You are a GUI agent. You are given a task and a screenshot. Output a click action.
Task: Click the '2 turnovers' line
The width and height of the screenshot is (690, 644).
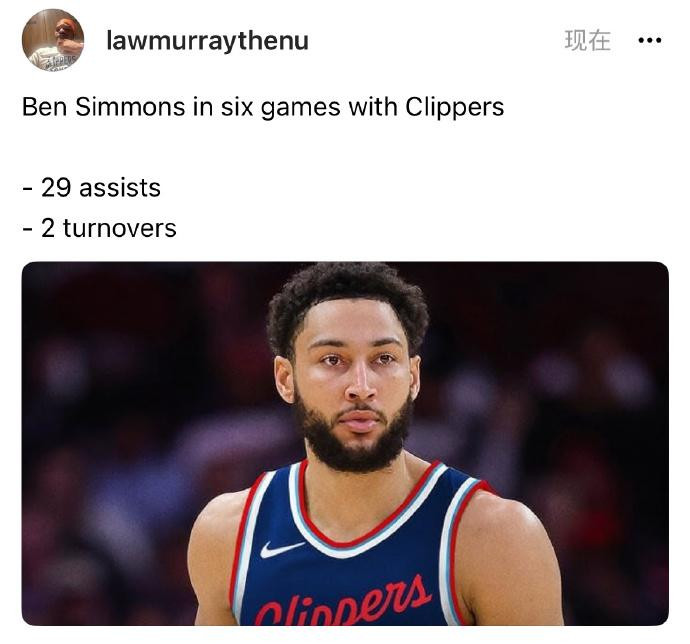tap(99, 228)
